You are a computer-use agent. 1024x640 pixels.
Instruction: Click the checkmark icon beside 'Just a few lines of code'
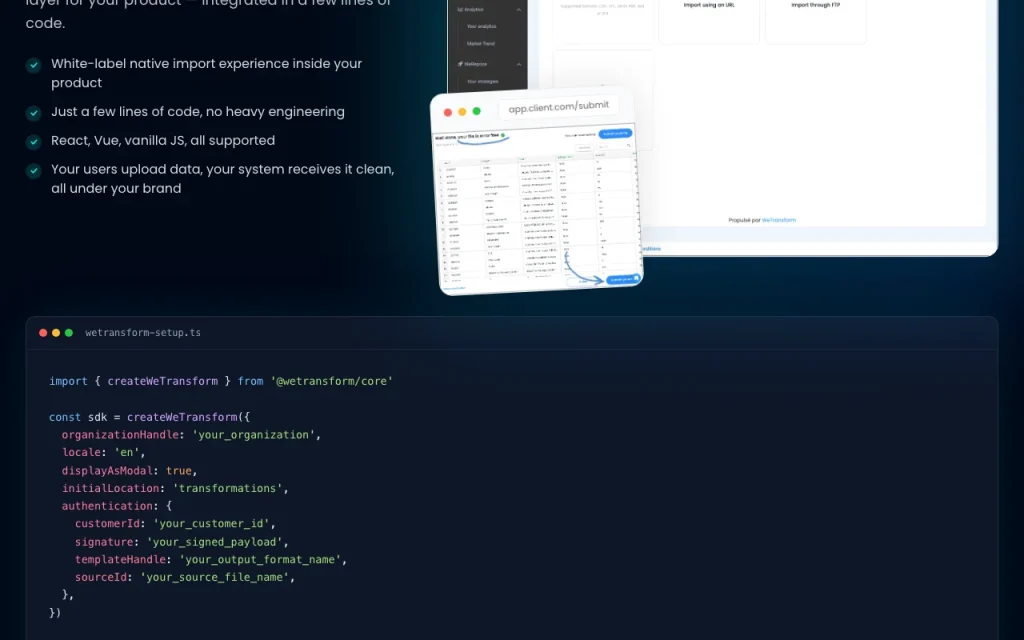coord(33,113)
